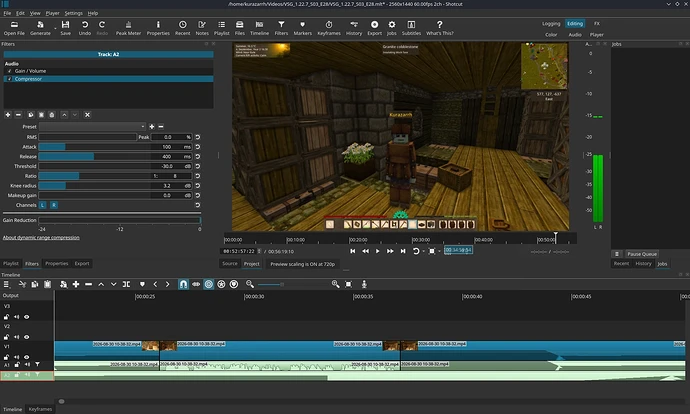Open the Notes panel
Screen dimensions: 690x414
(202, 28)
